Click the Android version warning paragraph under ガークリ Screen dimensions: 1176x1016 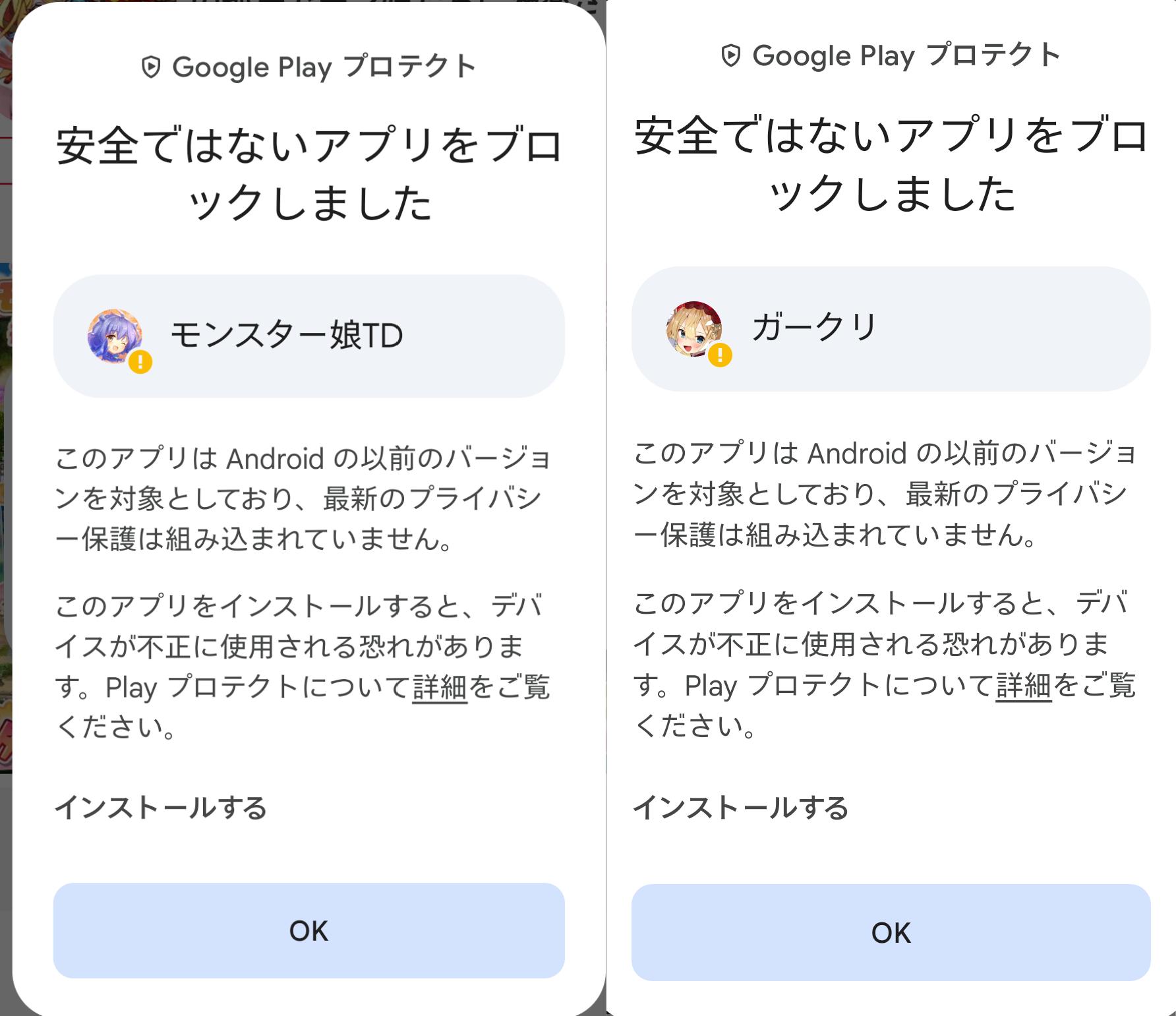tap(883, 494)
